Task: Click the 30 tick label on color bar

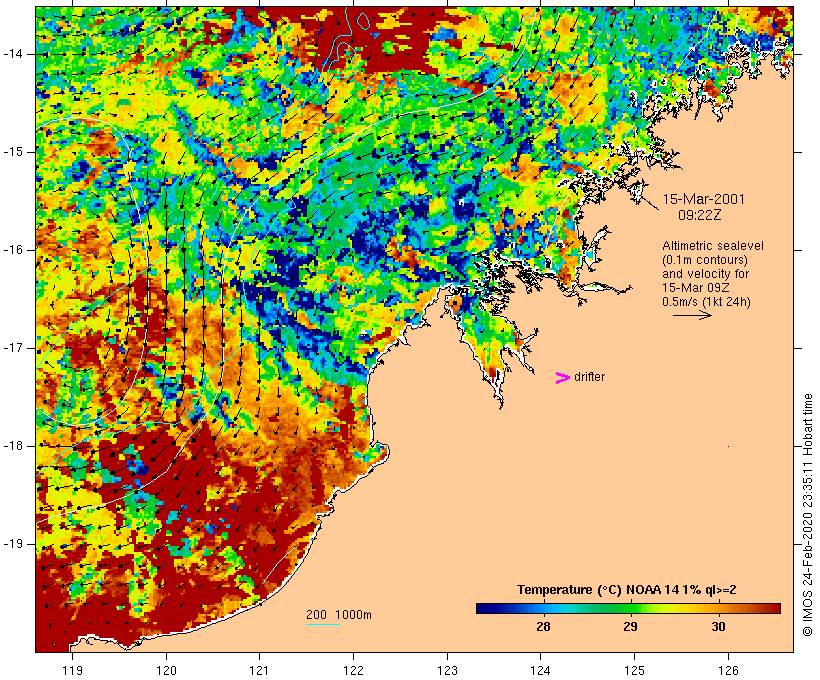Action: pos(718,627)
